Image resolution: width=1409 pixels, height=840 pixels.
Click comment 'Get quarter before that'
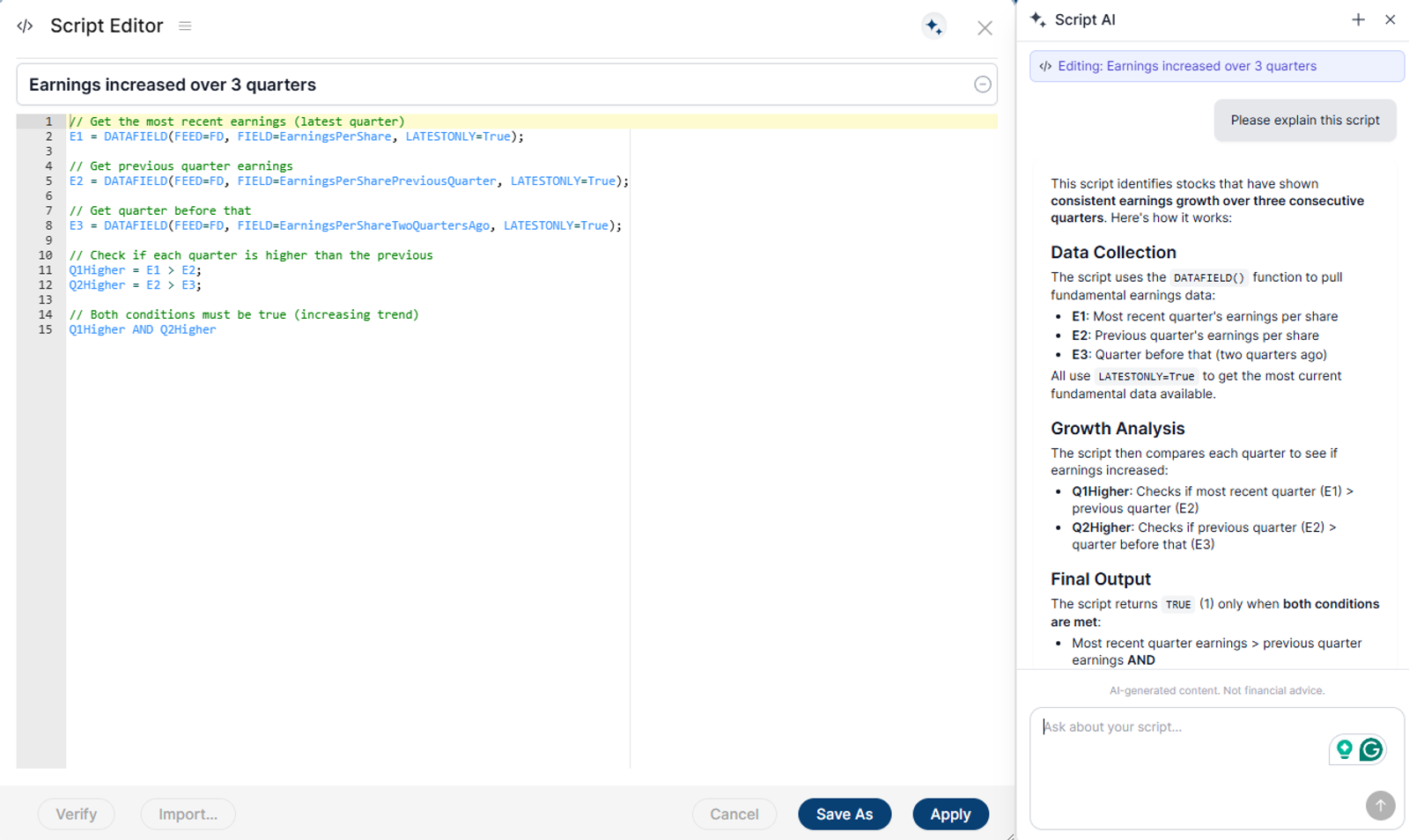click(160, 210)
